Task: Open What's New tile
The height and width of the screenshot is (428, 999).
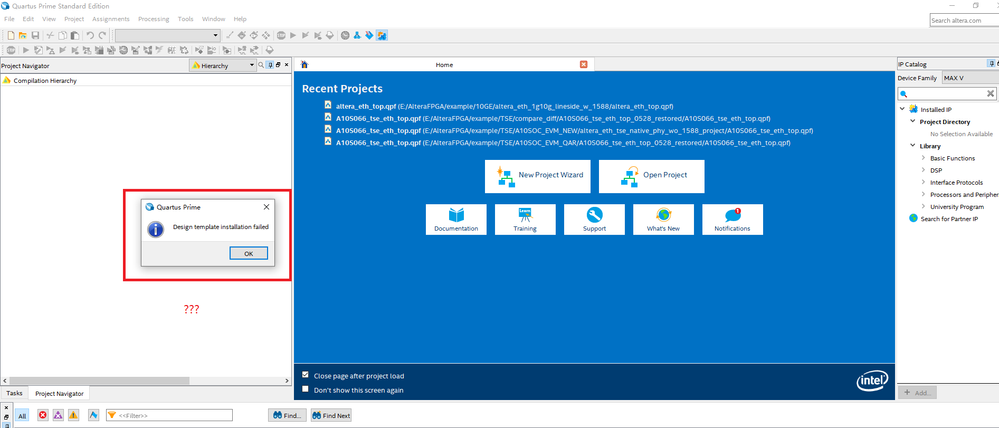Action: tap(663, 219)
